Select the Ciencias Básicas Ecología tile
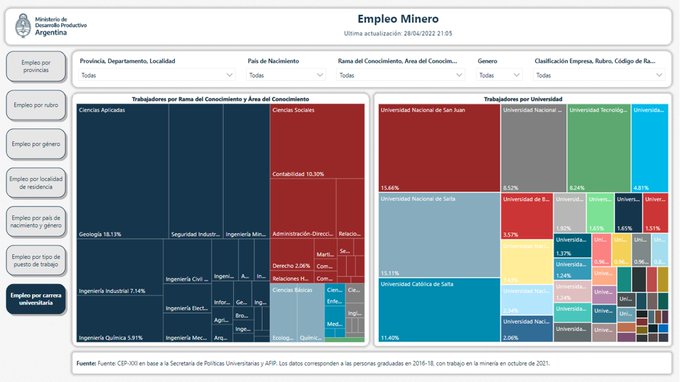Viewport: 680px width, 382px height. tap(284, 313)
